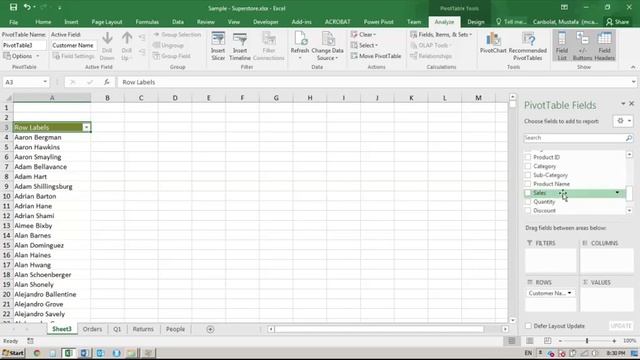Click the Drill Down arrow icon
This screenshot has height=360, width=640.
pos(107,39)
